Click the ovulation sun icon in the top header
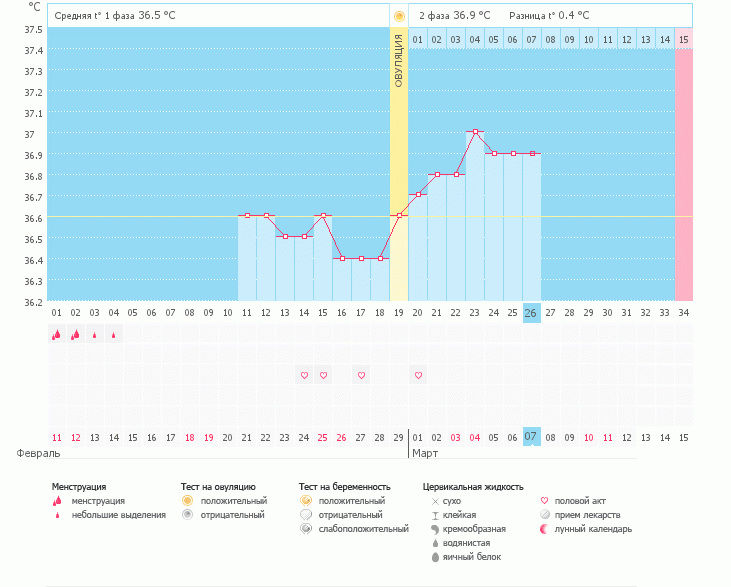 pos(399,16)
